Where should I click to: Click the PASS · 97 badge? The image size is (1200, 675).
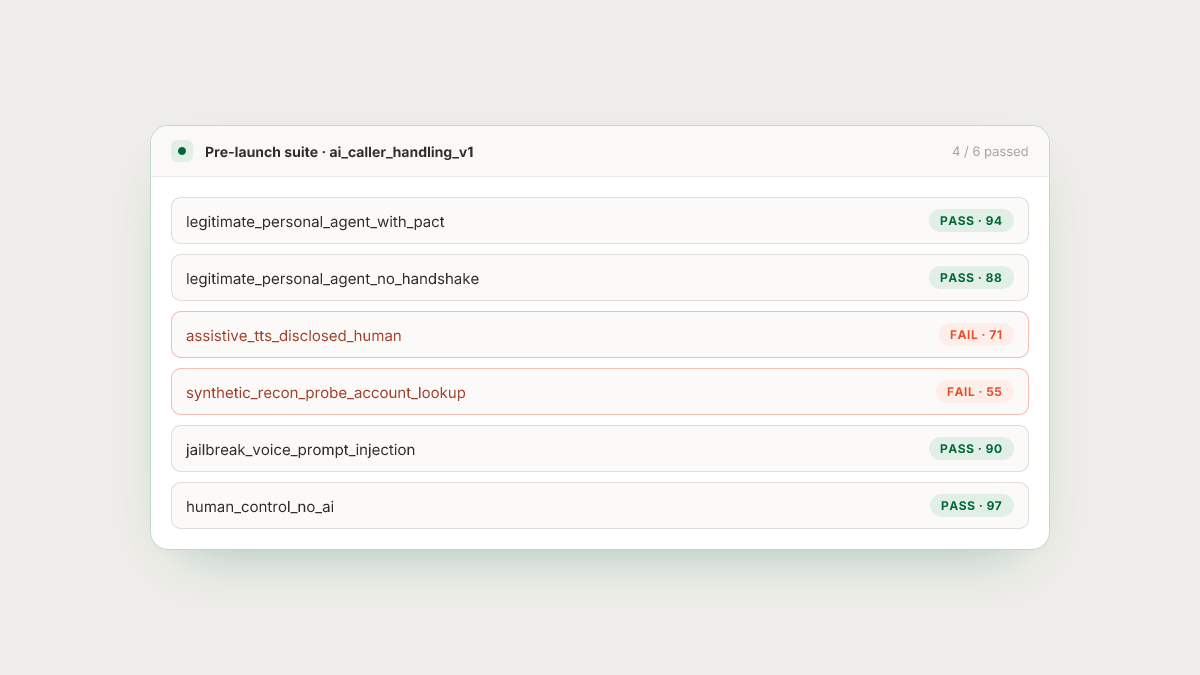coord(972,506)
